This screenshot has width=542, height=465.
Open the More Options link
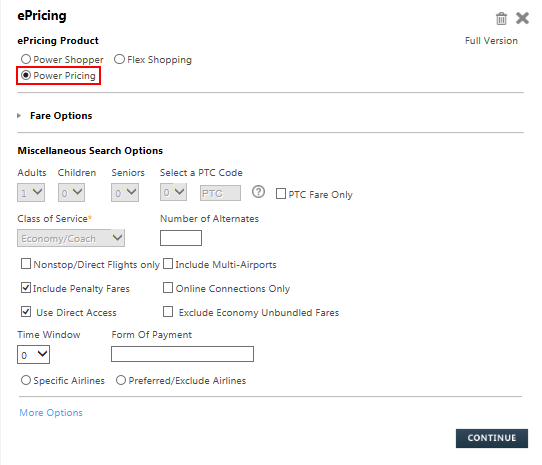tap(51, 412)
